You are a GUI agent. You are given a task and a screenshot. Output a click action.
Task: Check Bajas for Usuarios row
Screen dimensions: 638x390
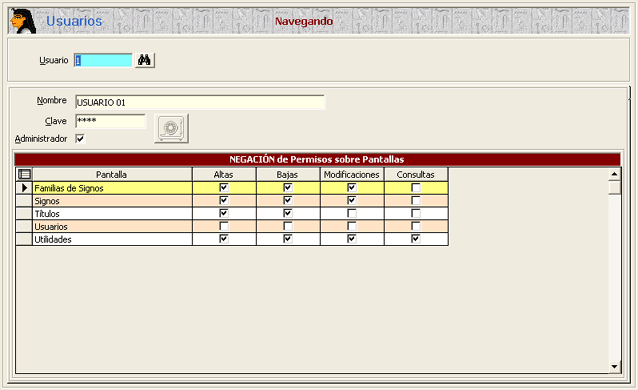point(288,226)
